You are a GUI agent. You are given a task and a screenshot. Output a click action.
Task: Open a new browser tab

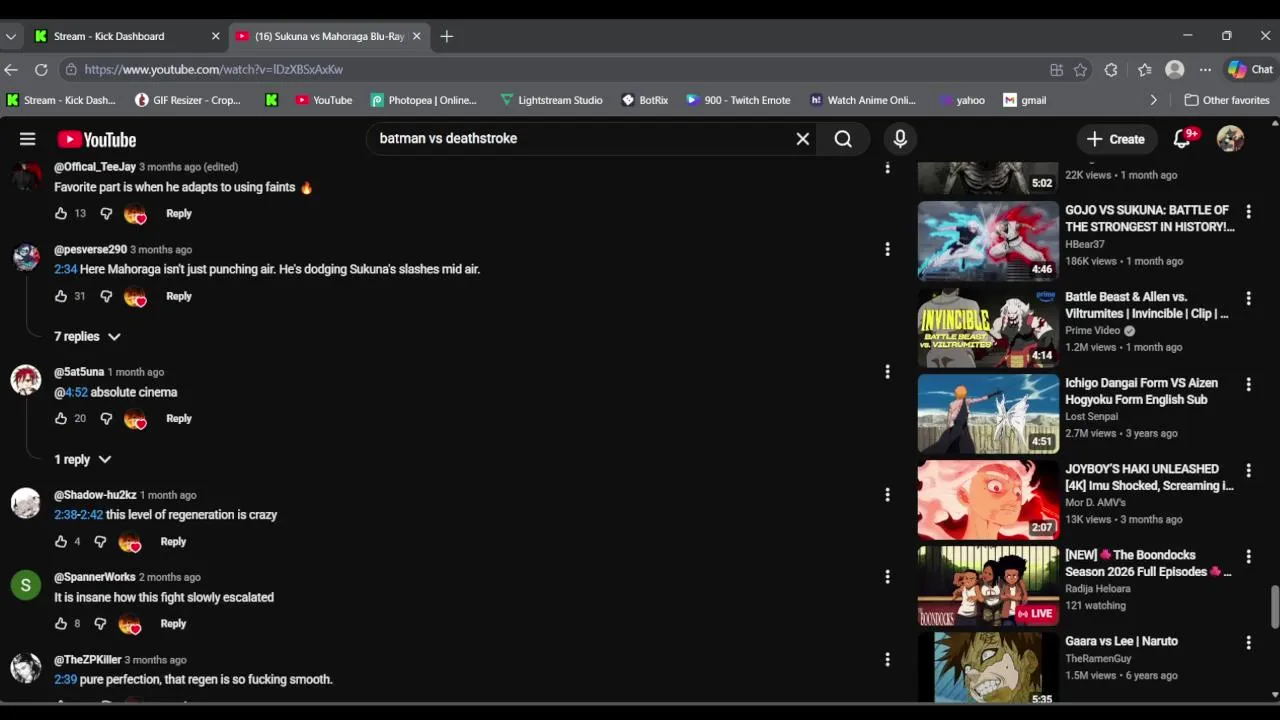447,36
